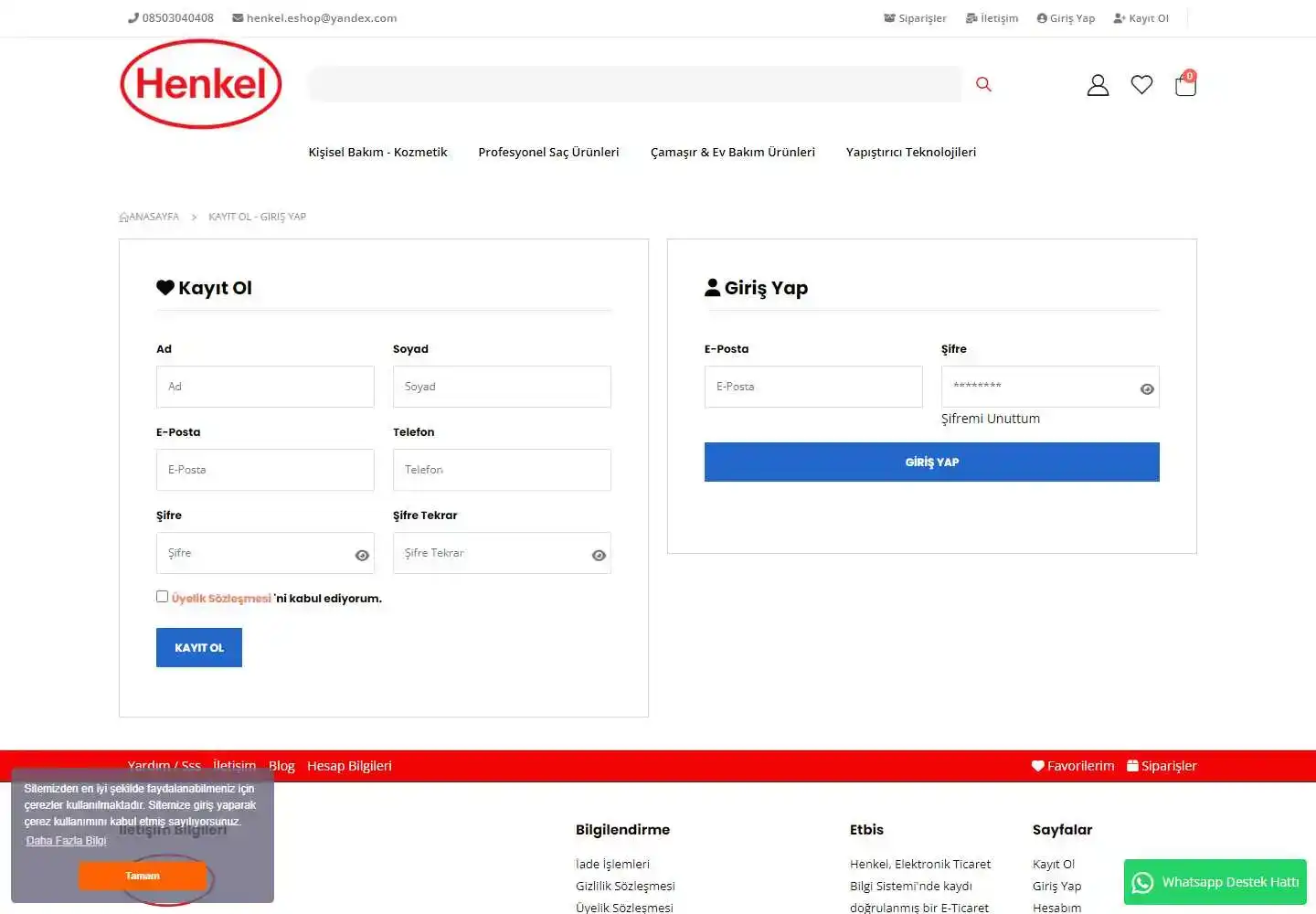The image size is (1316, 914).
Task: Click the KAYIT OL - GİRİŞ YAP breadcrumb
Action: point(257,217)
